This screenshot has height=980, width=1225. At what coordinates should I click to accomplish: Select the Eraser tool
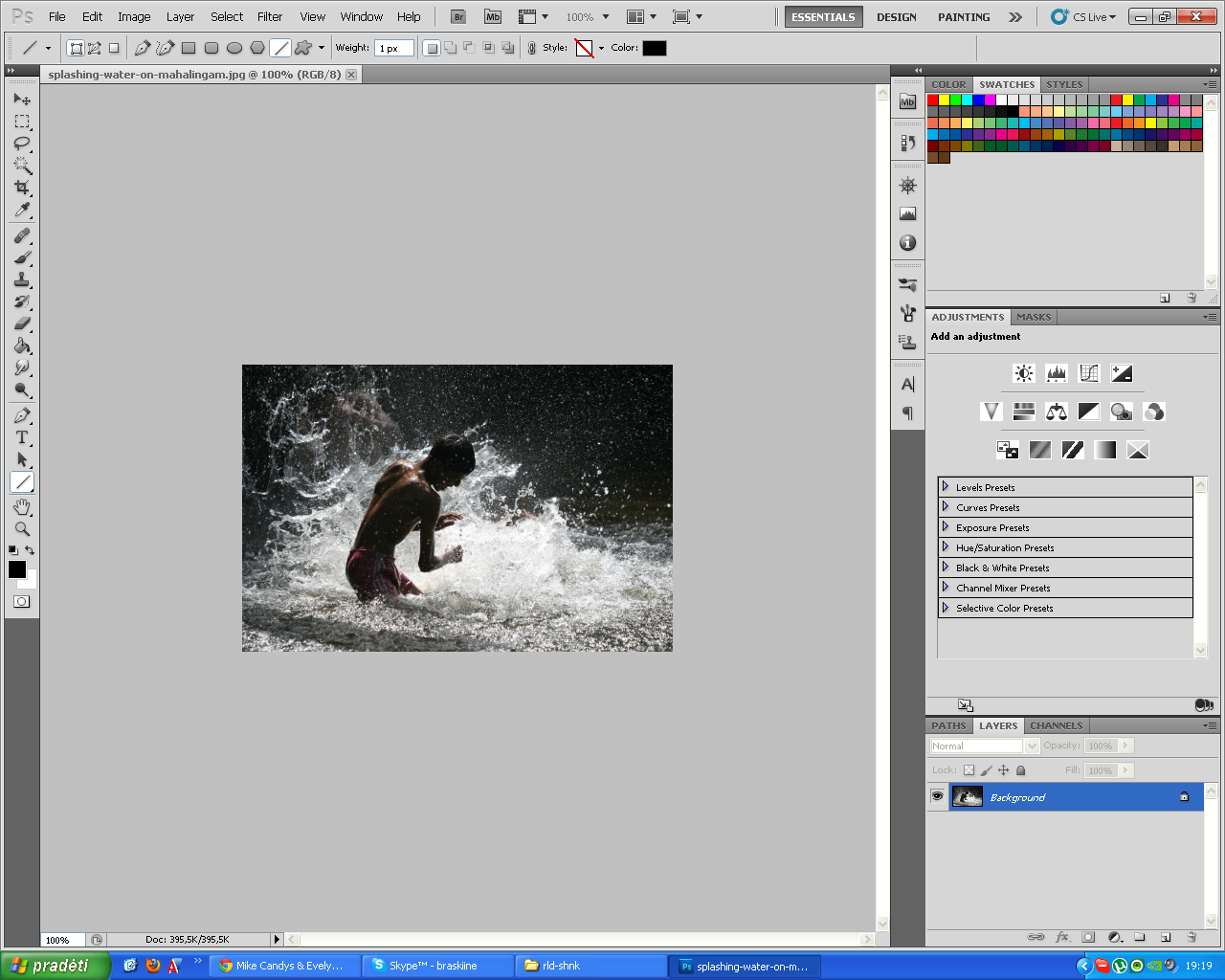pos(22,323)
